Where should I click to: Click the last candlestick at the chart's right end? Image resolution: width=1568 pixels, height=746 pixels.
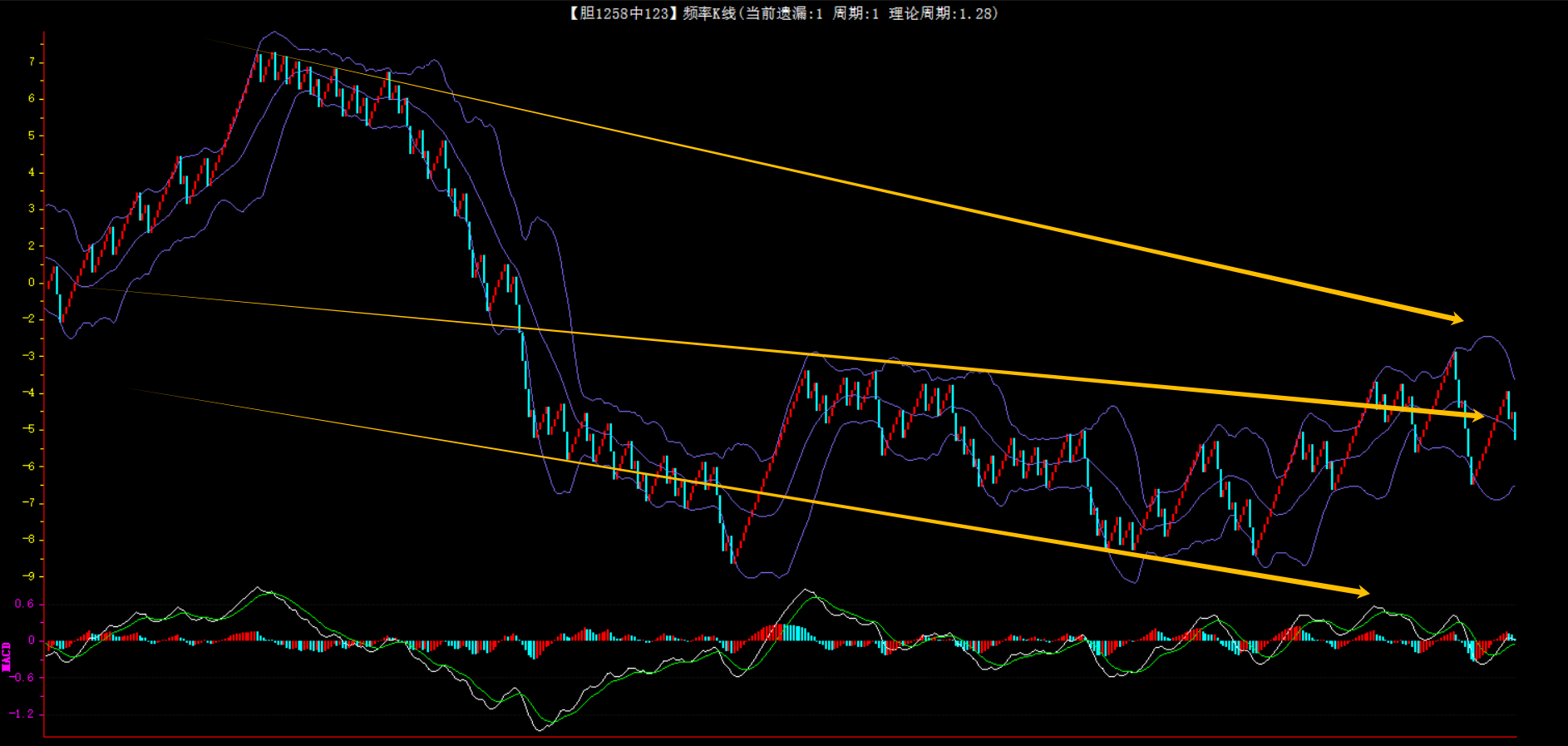pyautogui.click(x=1515, y=424)
